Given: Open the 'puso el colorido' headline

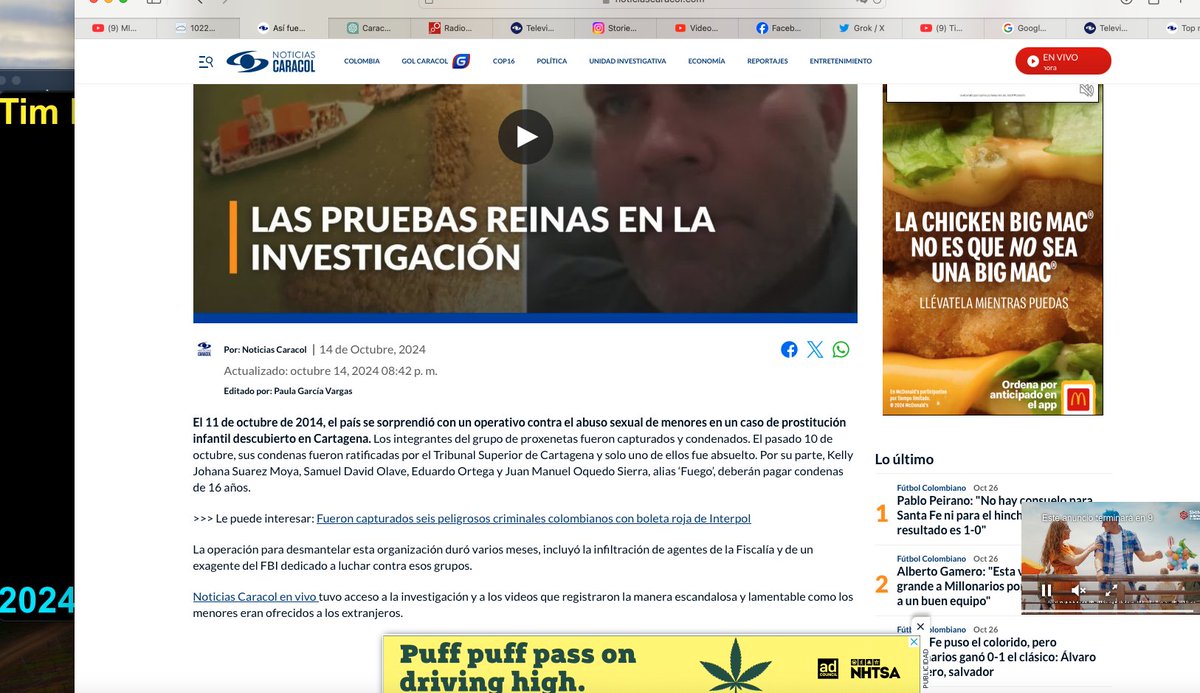Looking at the screenshot, I should click(x=1012, y=658).
